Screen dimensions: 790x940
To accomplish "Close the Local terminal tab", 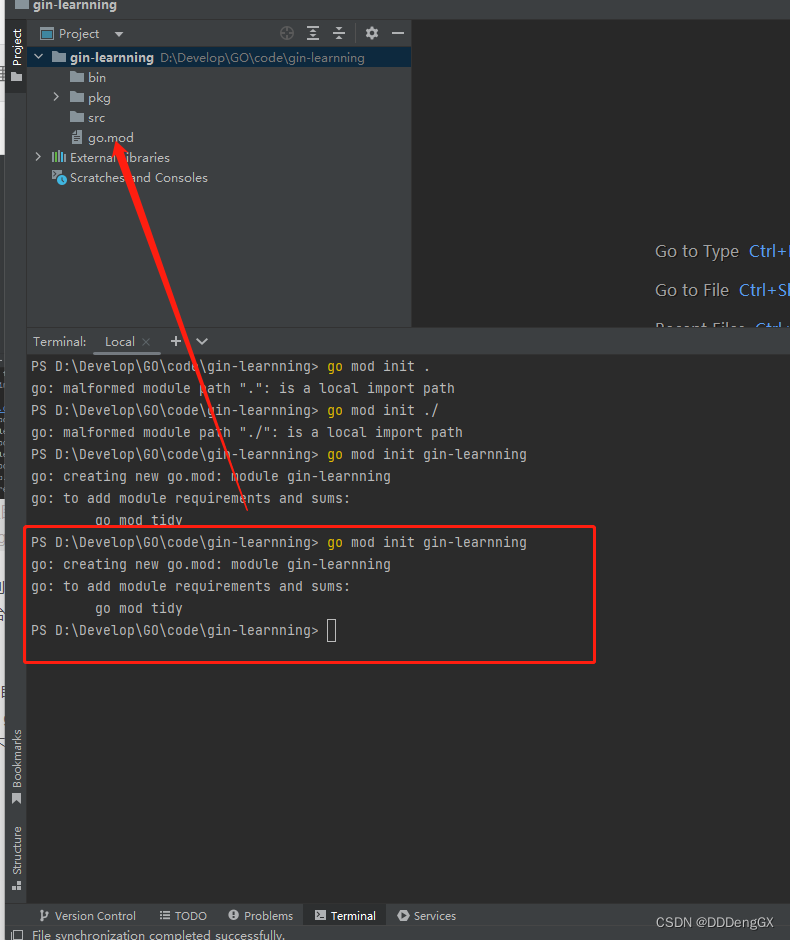I will [x=146, y=342].
